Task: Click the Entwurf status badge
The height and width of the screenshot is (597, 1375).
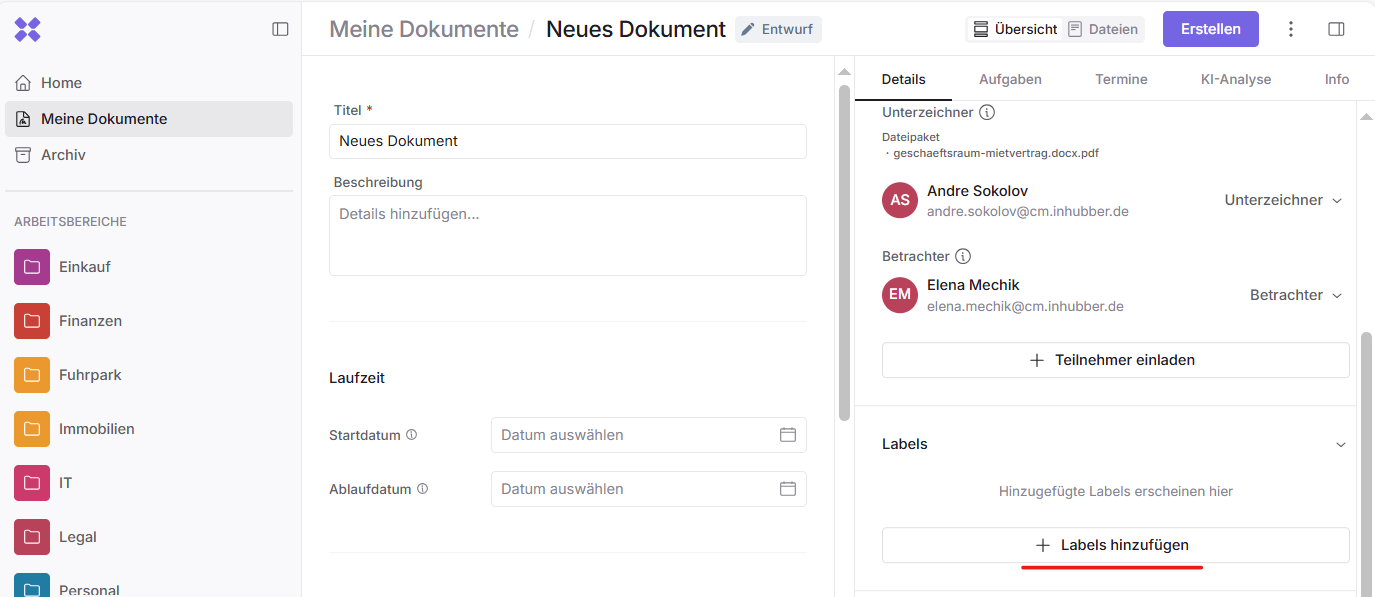Action: pos(778,29)
